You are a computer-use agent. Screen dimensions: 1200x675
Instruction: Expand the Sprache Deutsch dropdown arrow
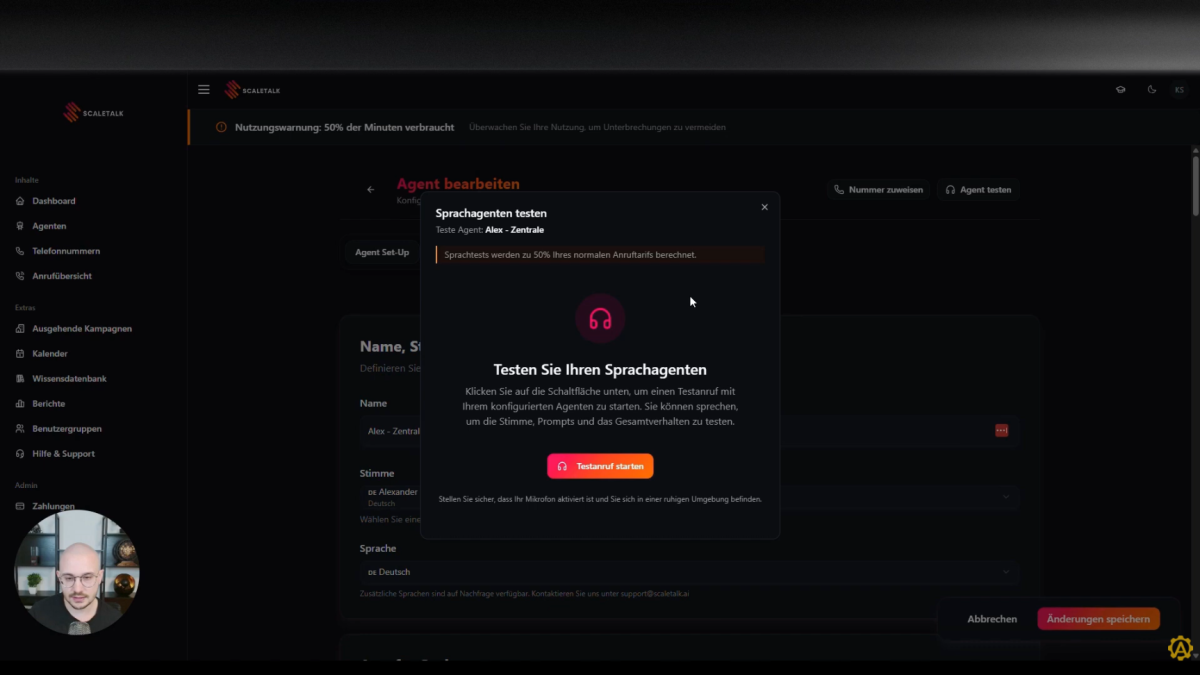1006,572
